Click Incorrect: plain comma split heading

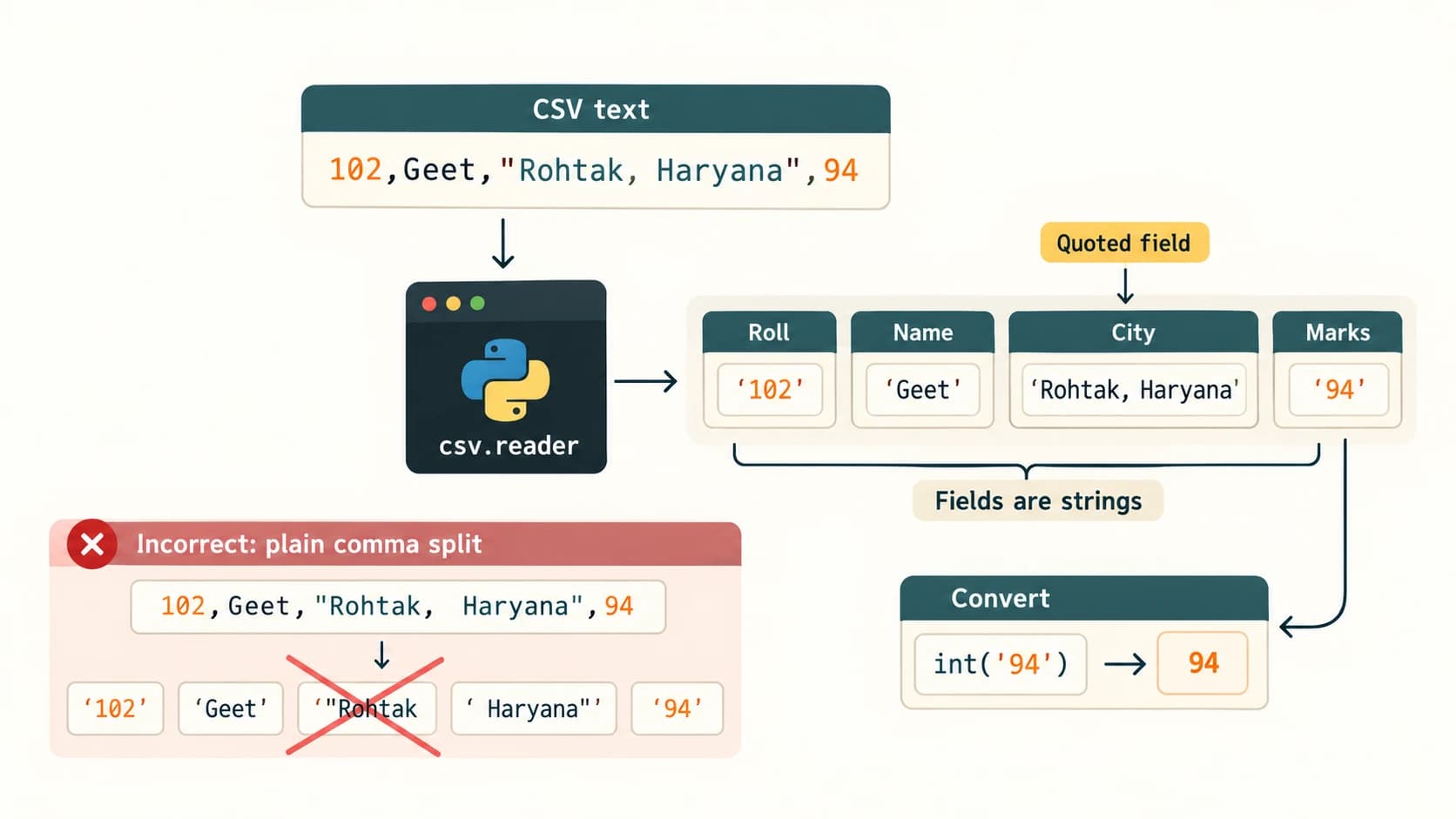click(x=309, y=544)
